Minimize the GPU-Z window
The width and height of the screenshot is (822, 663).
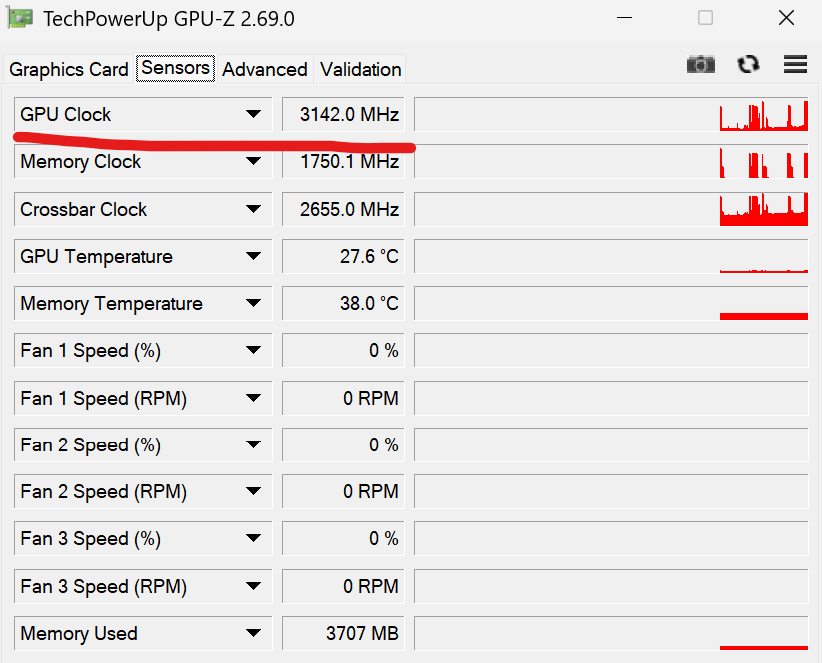tap(625, 18)
